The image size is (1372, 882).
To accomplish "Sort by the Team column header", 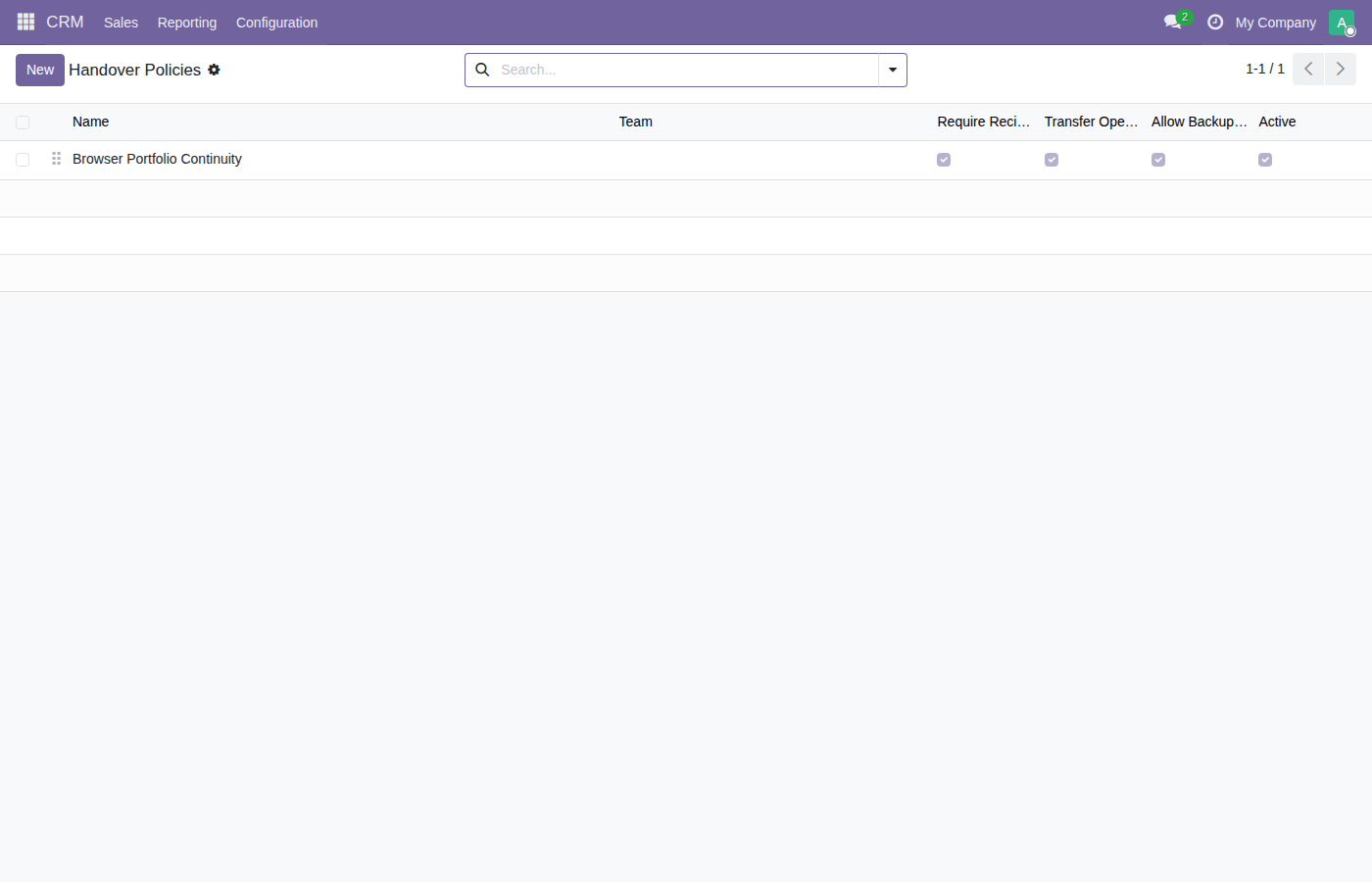I will point(635,122).
